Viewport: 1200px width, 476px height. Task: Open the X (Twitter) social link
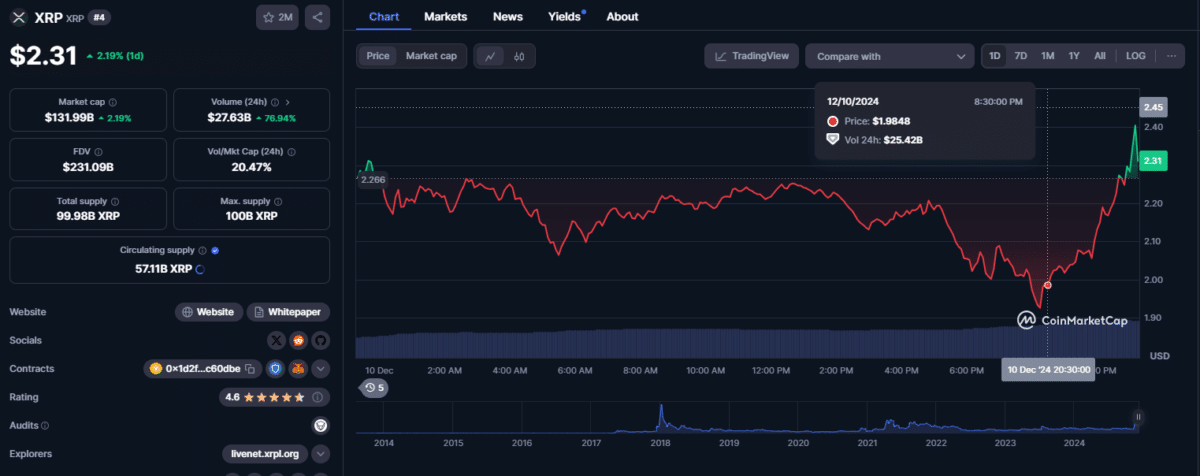pyautogui.click(x=276, y=340)
